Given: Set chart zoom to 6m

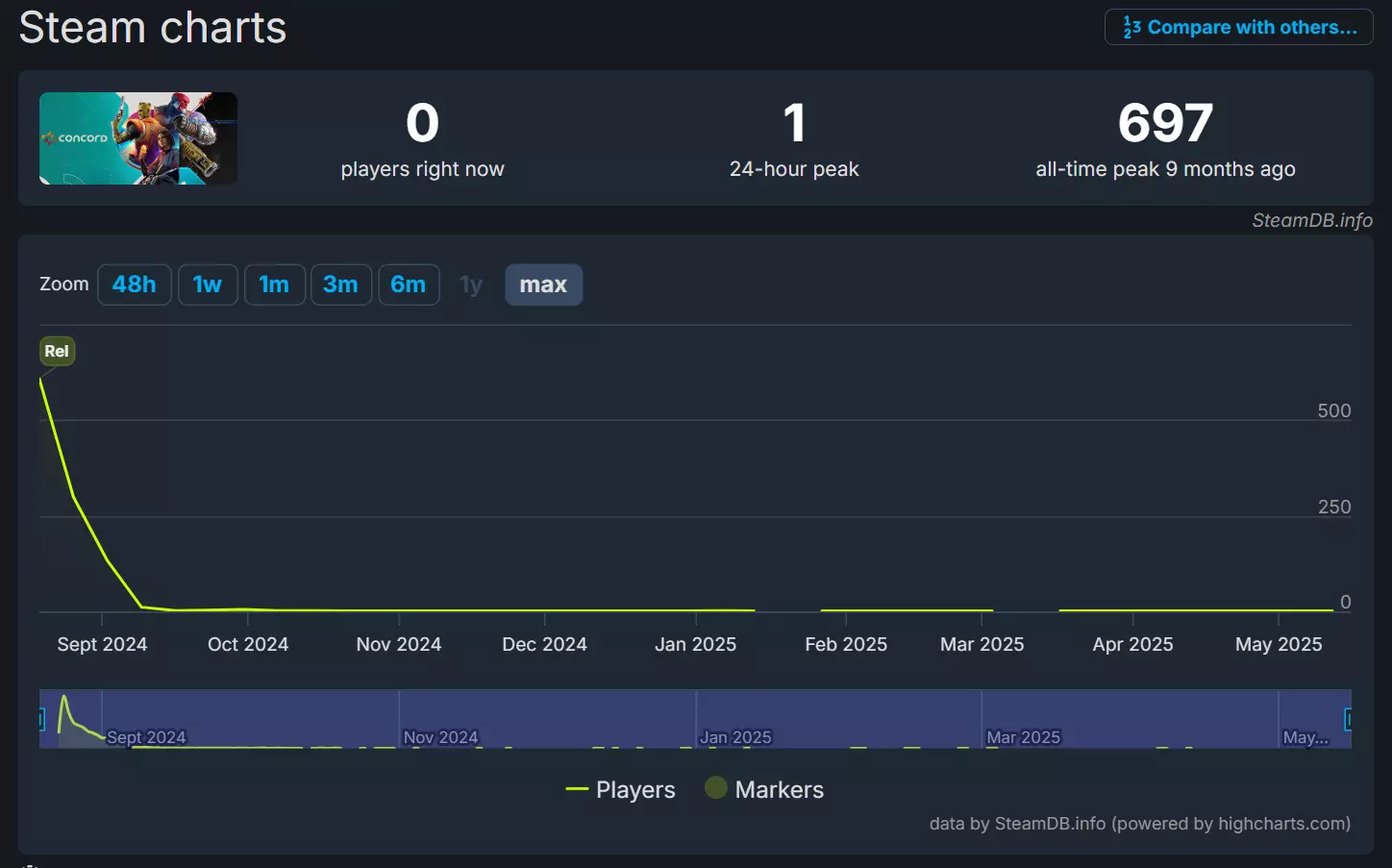Looking at the screenshot, I should (x=409, y=285).
